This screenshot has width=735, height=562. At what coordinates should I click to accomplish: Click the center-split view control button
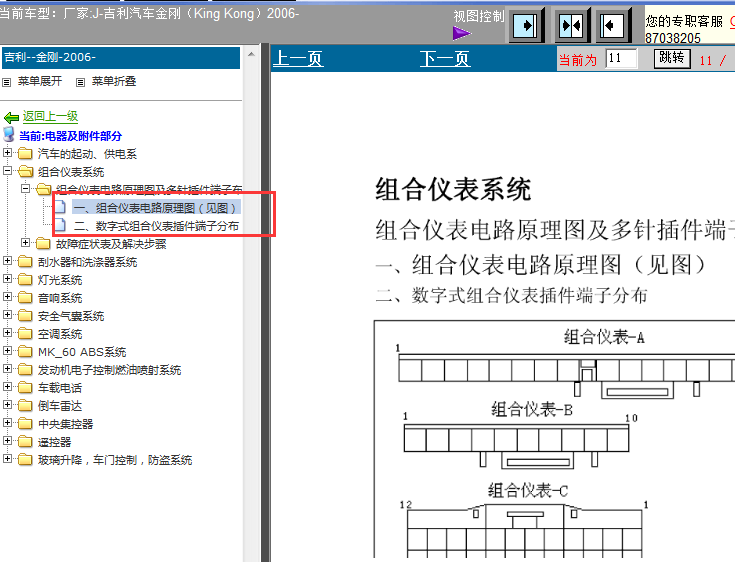pos(571,25)
